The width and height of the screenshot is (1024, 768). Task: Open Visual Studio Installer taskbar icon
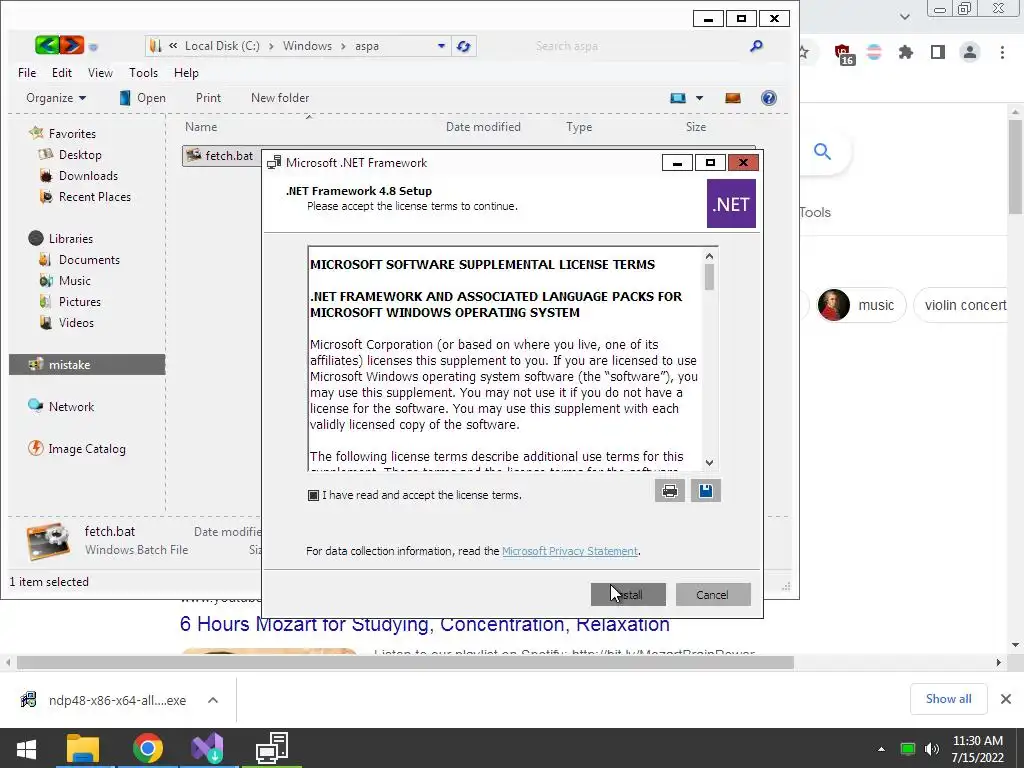208,748
